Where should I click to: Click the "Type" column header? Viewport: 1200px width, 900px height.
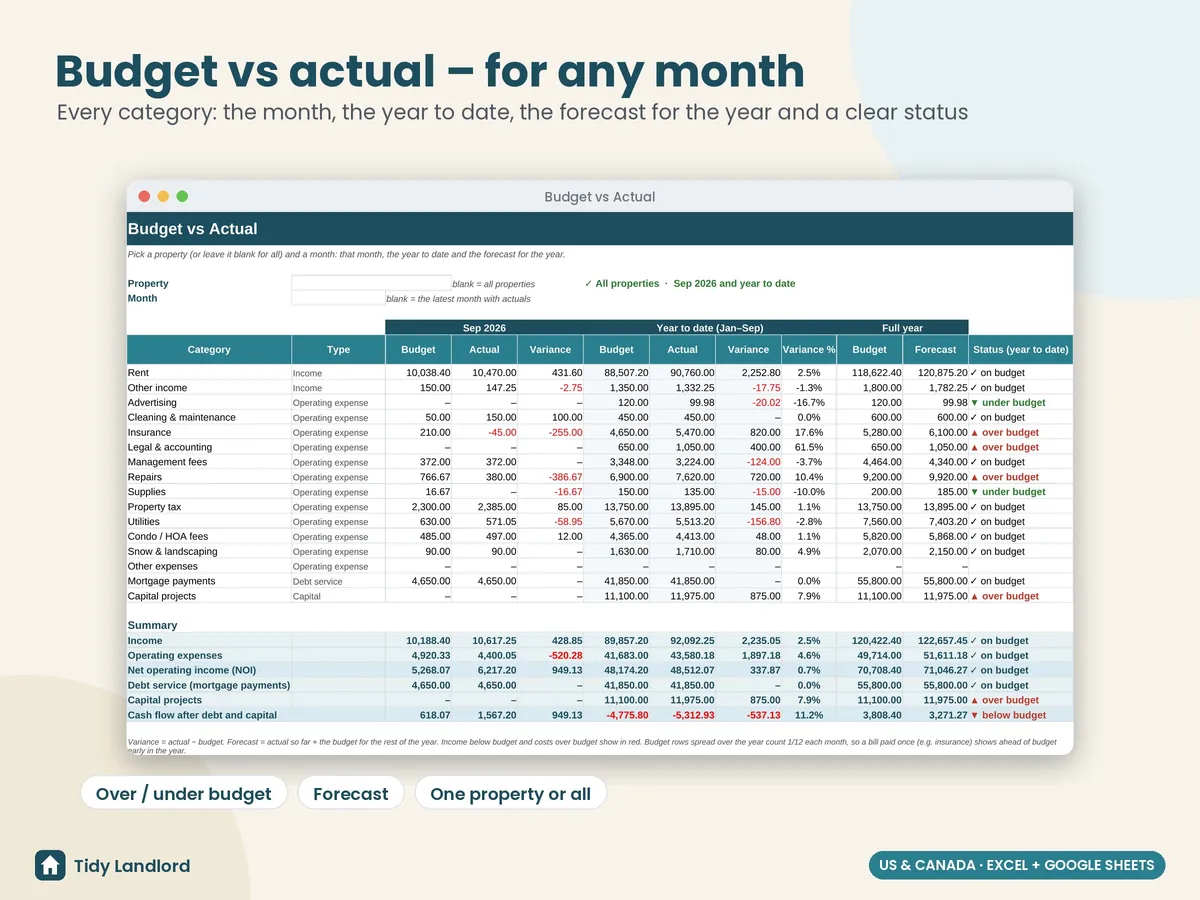[339, 349]
